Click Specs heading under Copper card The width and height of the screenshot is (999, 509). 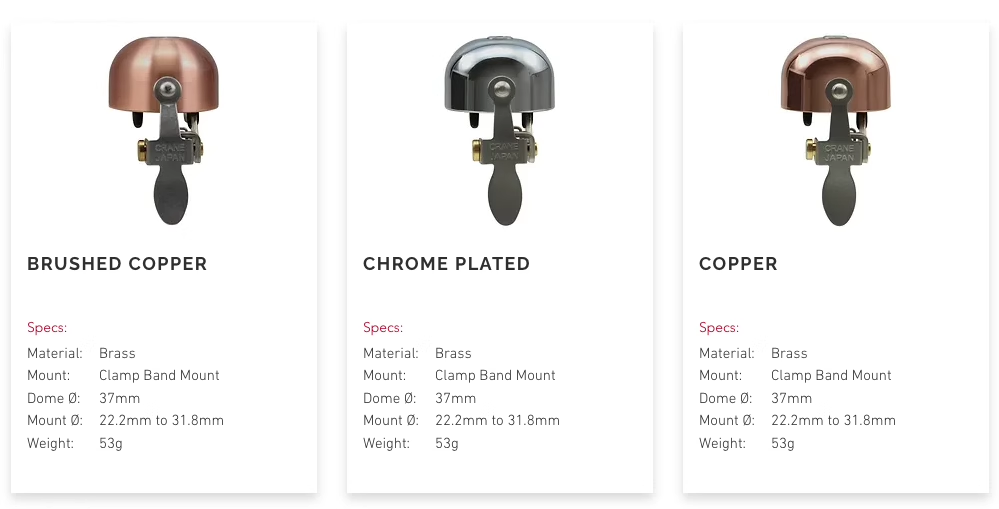[x=719, y=328]
